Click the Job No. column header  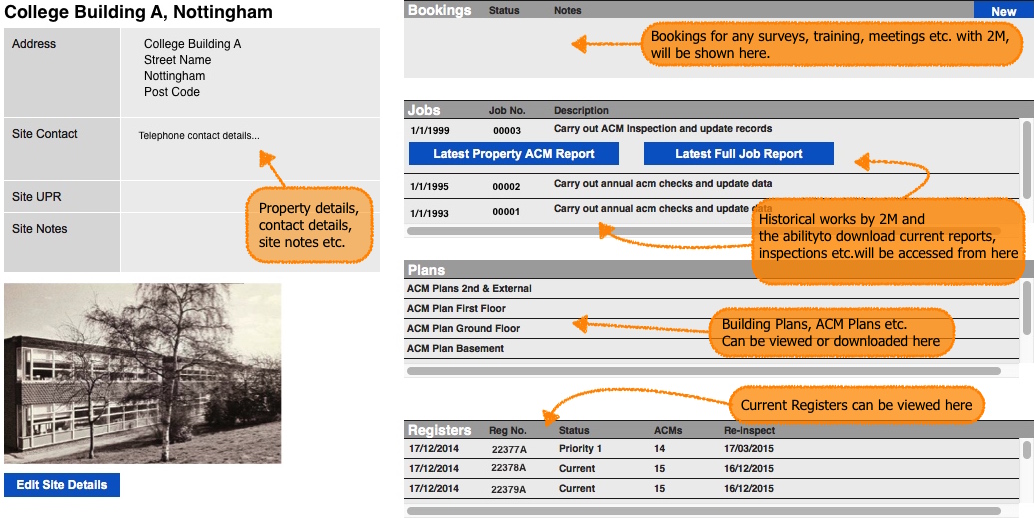[x=507, y=110]
